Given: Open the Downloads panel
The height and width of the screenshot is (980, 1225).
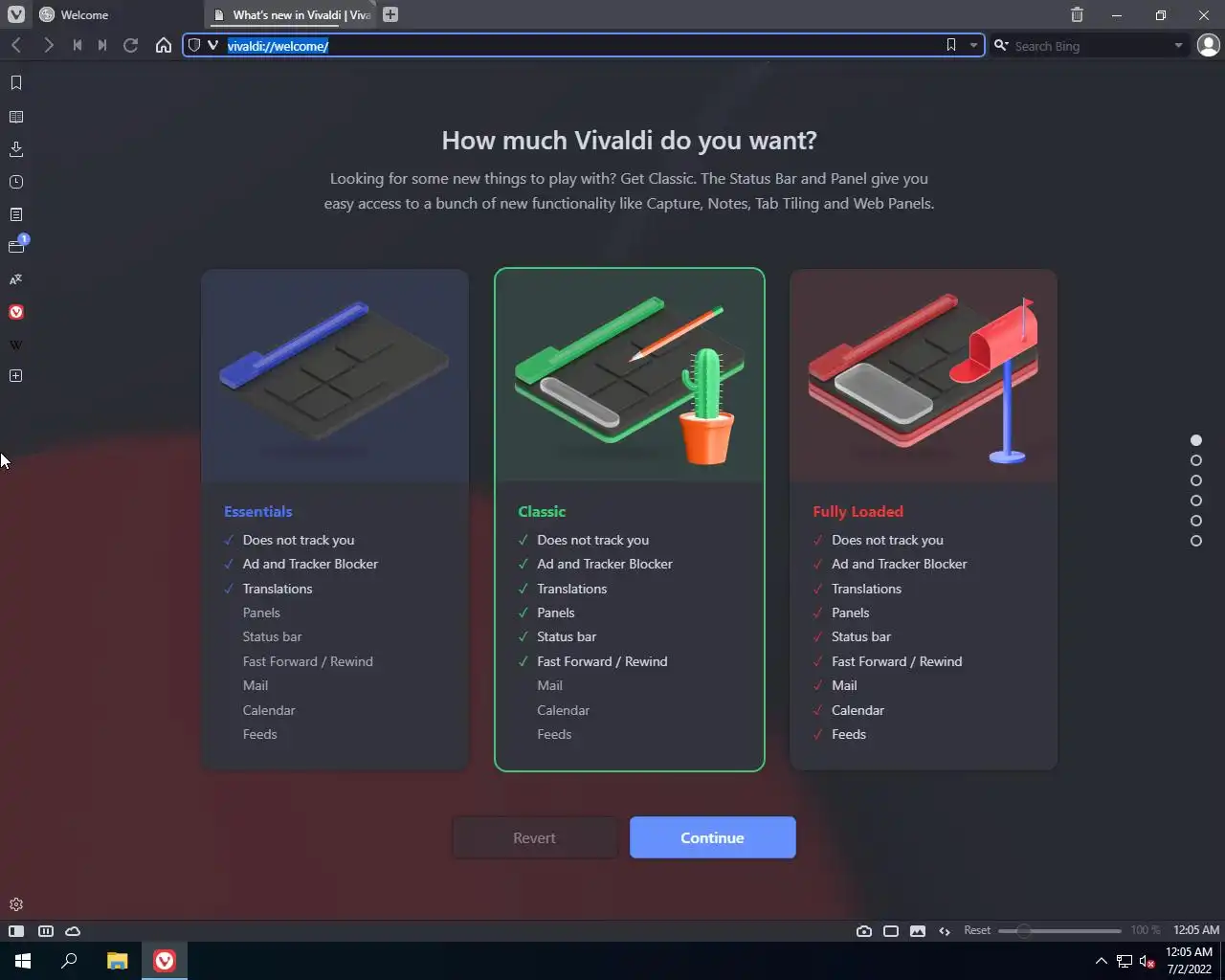Looking at the screenshot, I should click(x=16, y=149).
